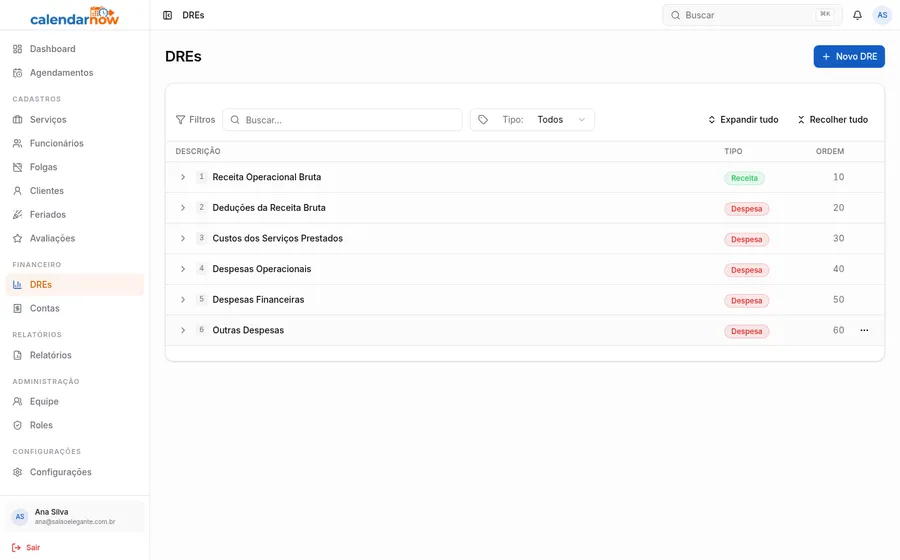
Task: Click the table Buscar search field
Action: pos(342,119)
